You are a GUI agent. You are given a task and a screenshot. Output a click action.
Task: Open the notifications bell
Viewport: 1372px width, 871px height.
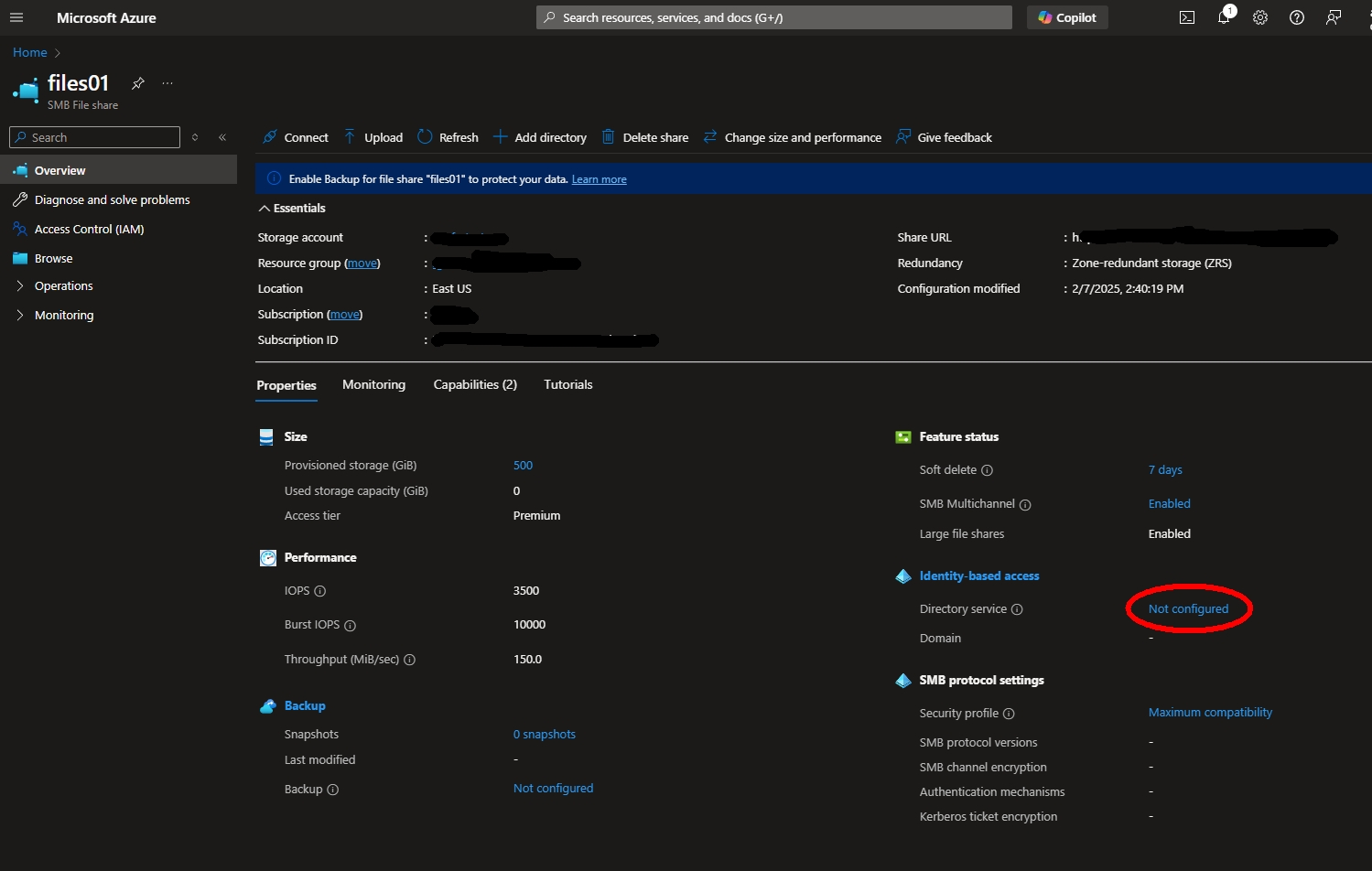point(1224,17)
